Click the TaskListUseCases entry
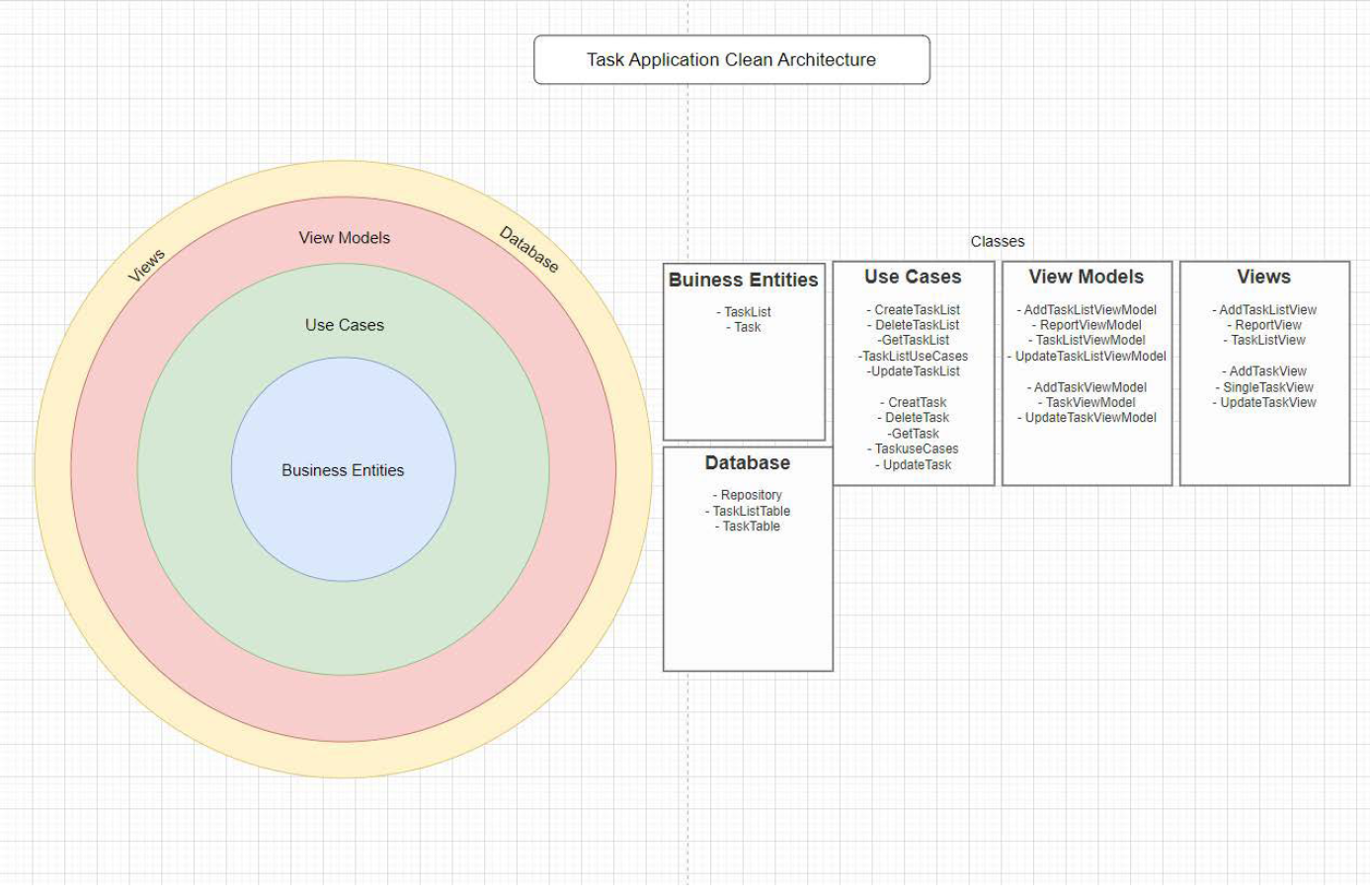Screen dimensions: 1370x896 (x=914, y=356)
